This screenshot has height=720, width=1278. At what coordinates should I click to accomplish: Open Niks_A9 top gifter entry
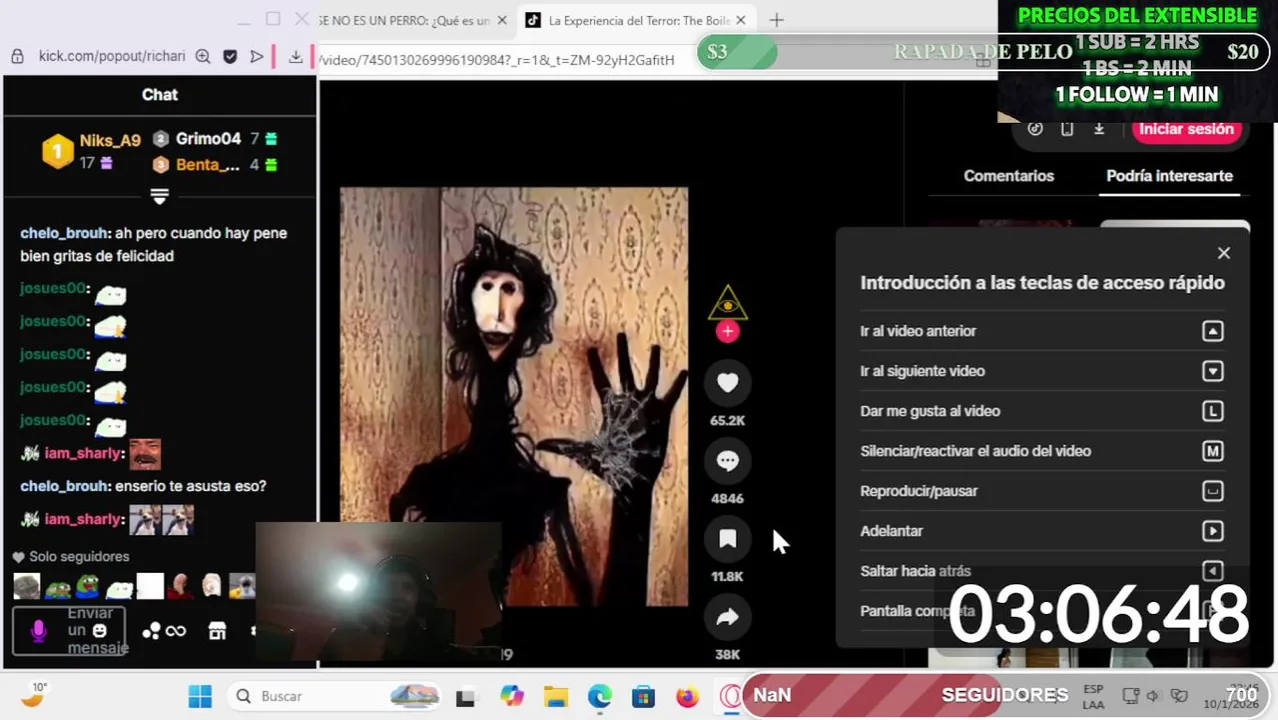[x=92, y=151]
